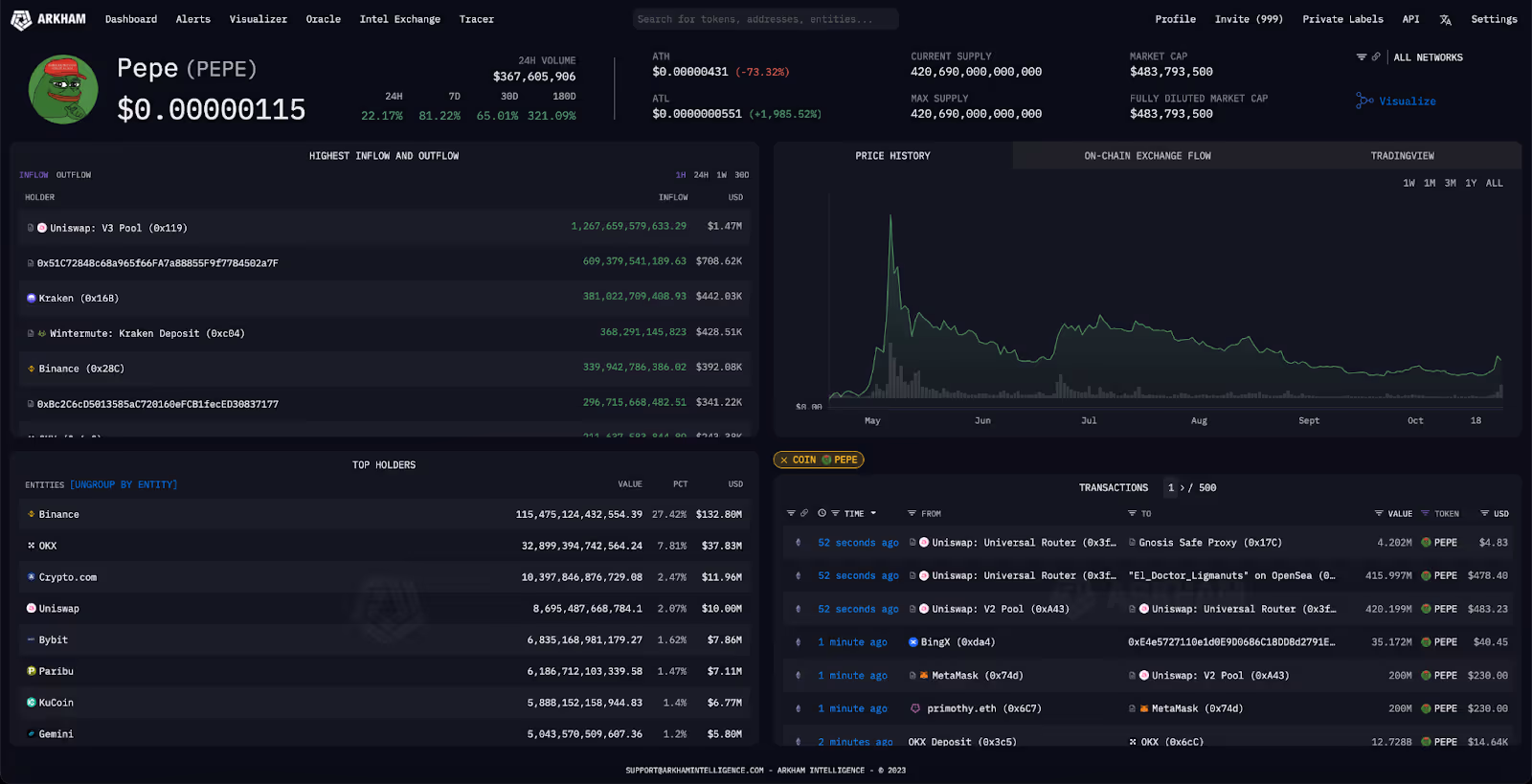Viewport: 1532px width, 784px height.
Task: Click the transactions page number box
Action: coord(1170,488)
